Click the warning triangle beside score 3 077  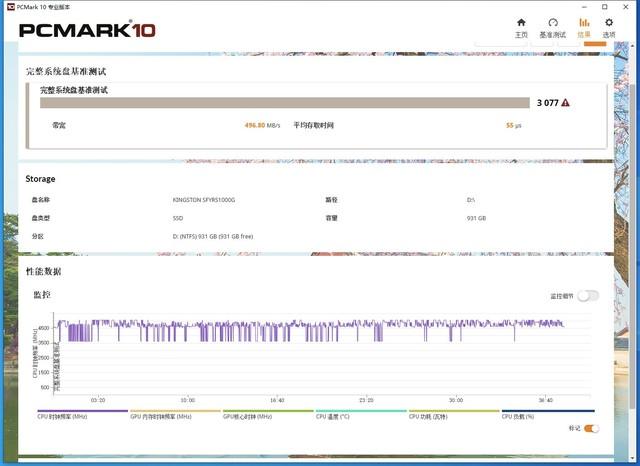click(x=565, y=103)
